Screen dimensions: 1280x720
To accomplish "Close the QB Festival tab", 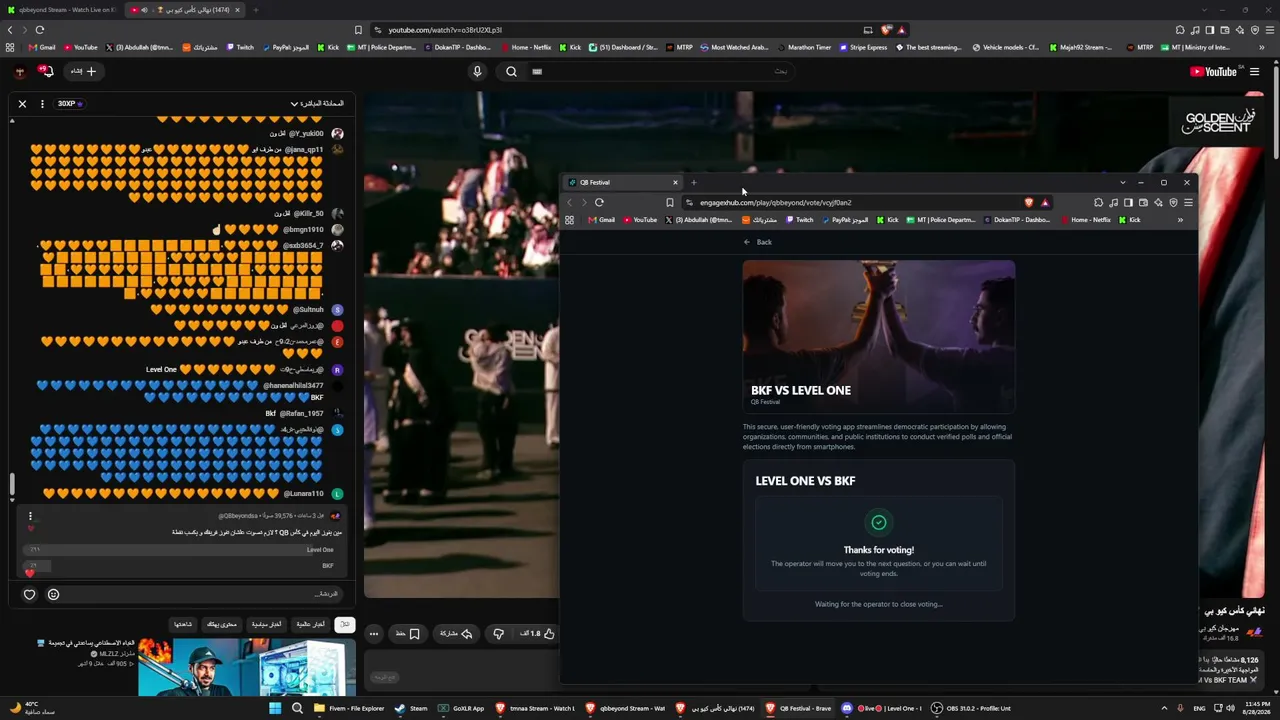I will coord(675,182).
